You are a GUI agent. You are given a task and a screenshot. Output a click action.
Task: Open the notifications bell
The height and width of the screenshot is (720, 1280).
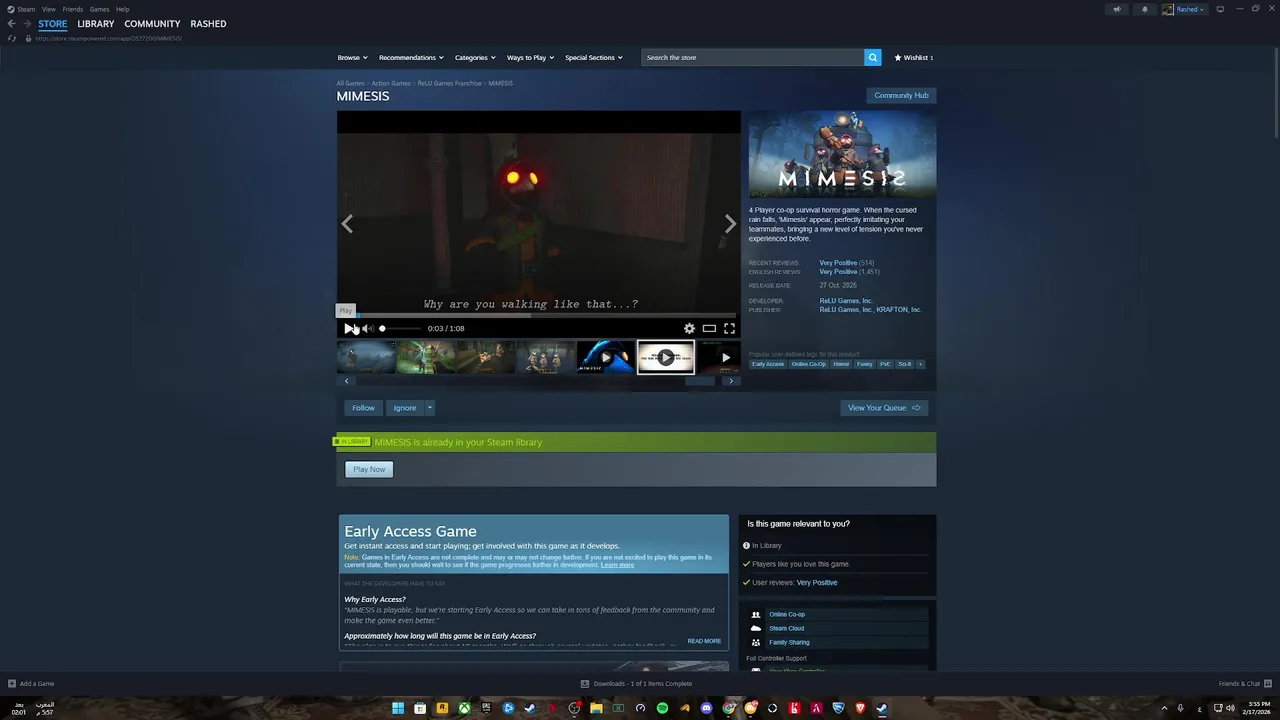[1145, 9]
